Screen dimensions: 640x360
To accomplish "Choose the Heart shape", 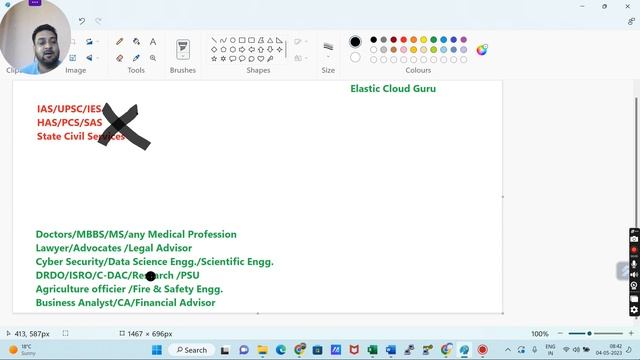I will 261,59.
